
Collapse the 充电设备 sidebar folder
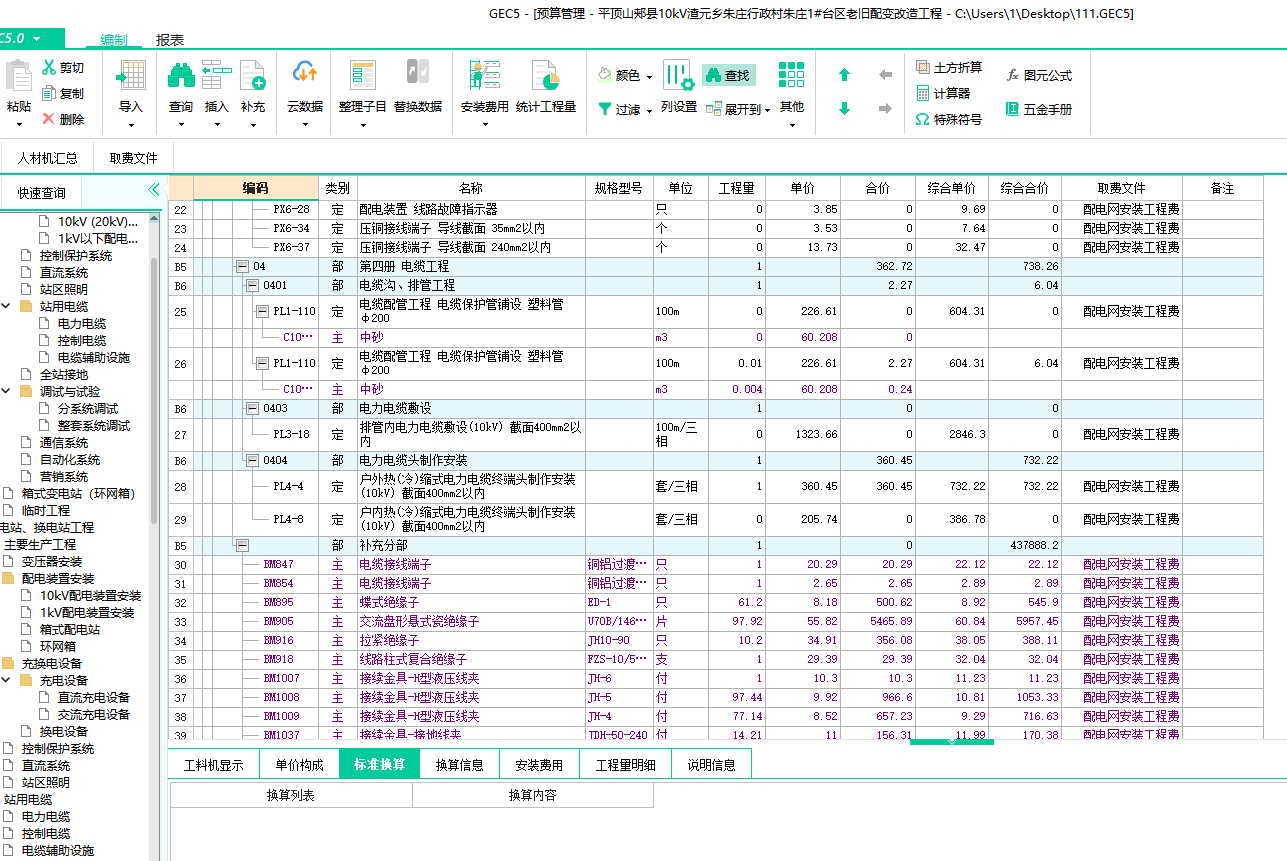click(x=7, y=680)
